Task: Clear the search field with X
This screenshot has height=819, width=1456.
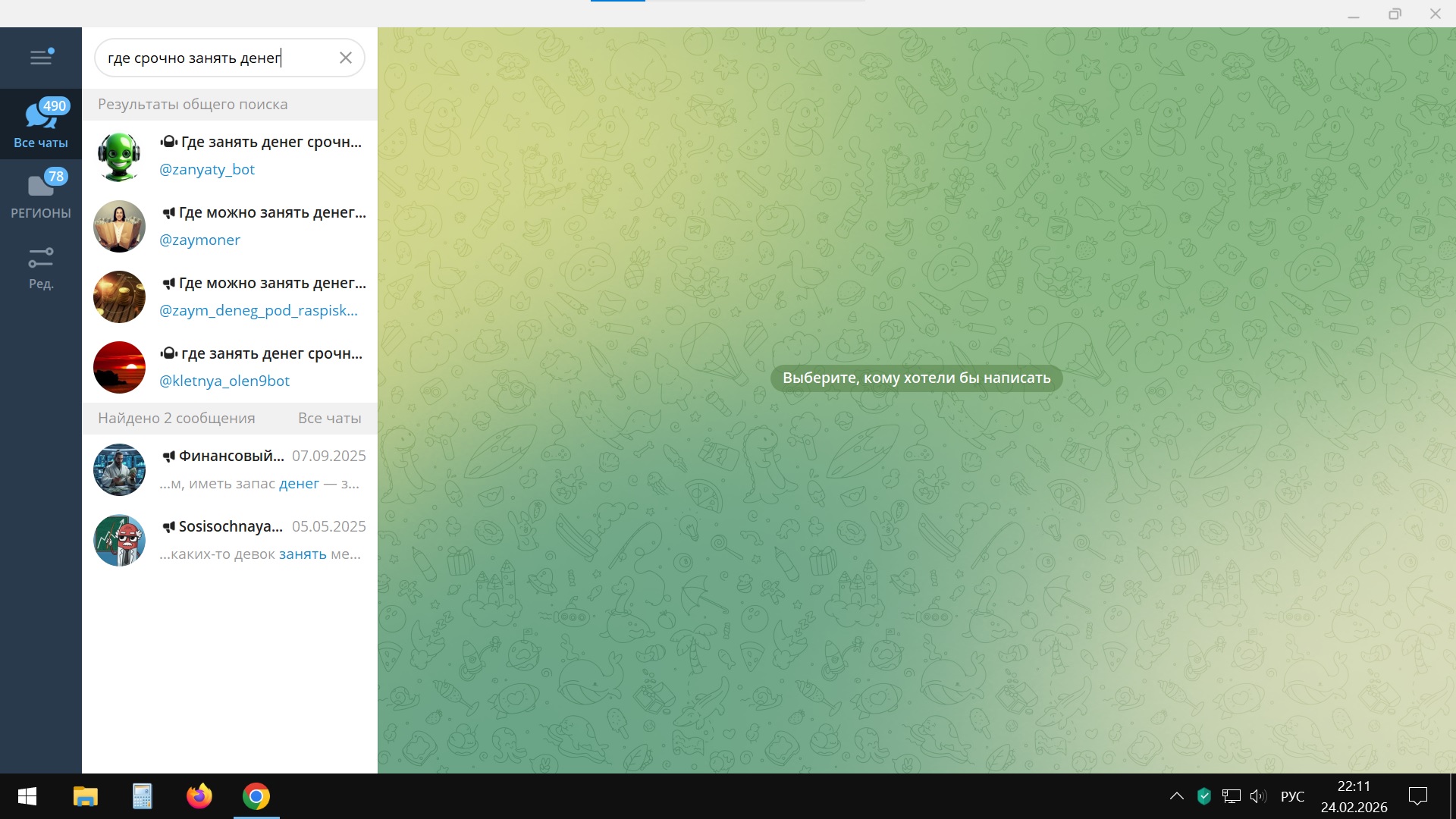Action: pos(345,58)
